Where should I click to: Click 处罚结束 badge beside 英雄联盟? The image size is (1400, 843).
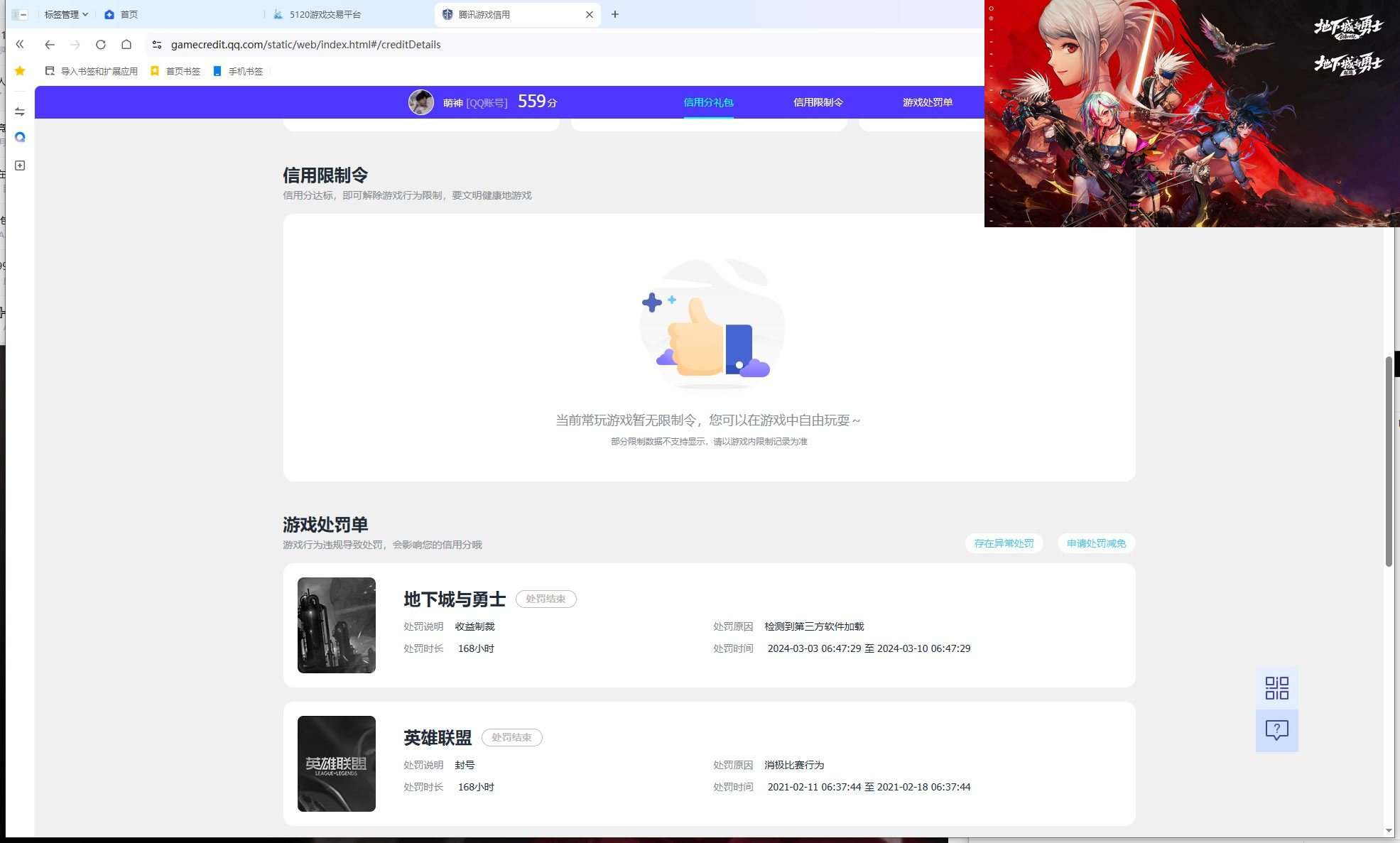tap(511, 737)
